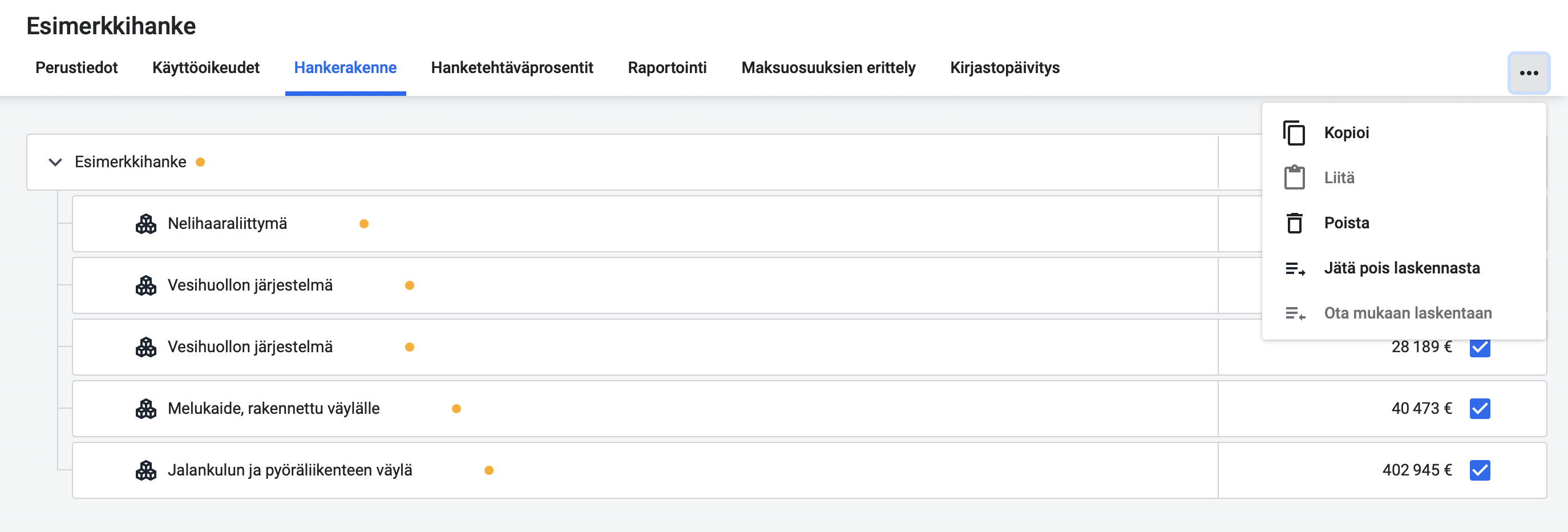The image size is (1568, 532).
Task: Click the Kopioi copy icon
Action: tap(1294, 132)
